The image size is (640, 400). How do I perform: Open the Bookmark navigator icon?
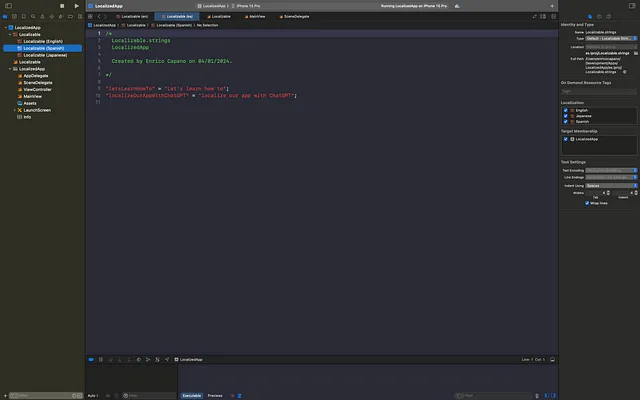(x=24, y=17)
